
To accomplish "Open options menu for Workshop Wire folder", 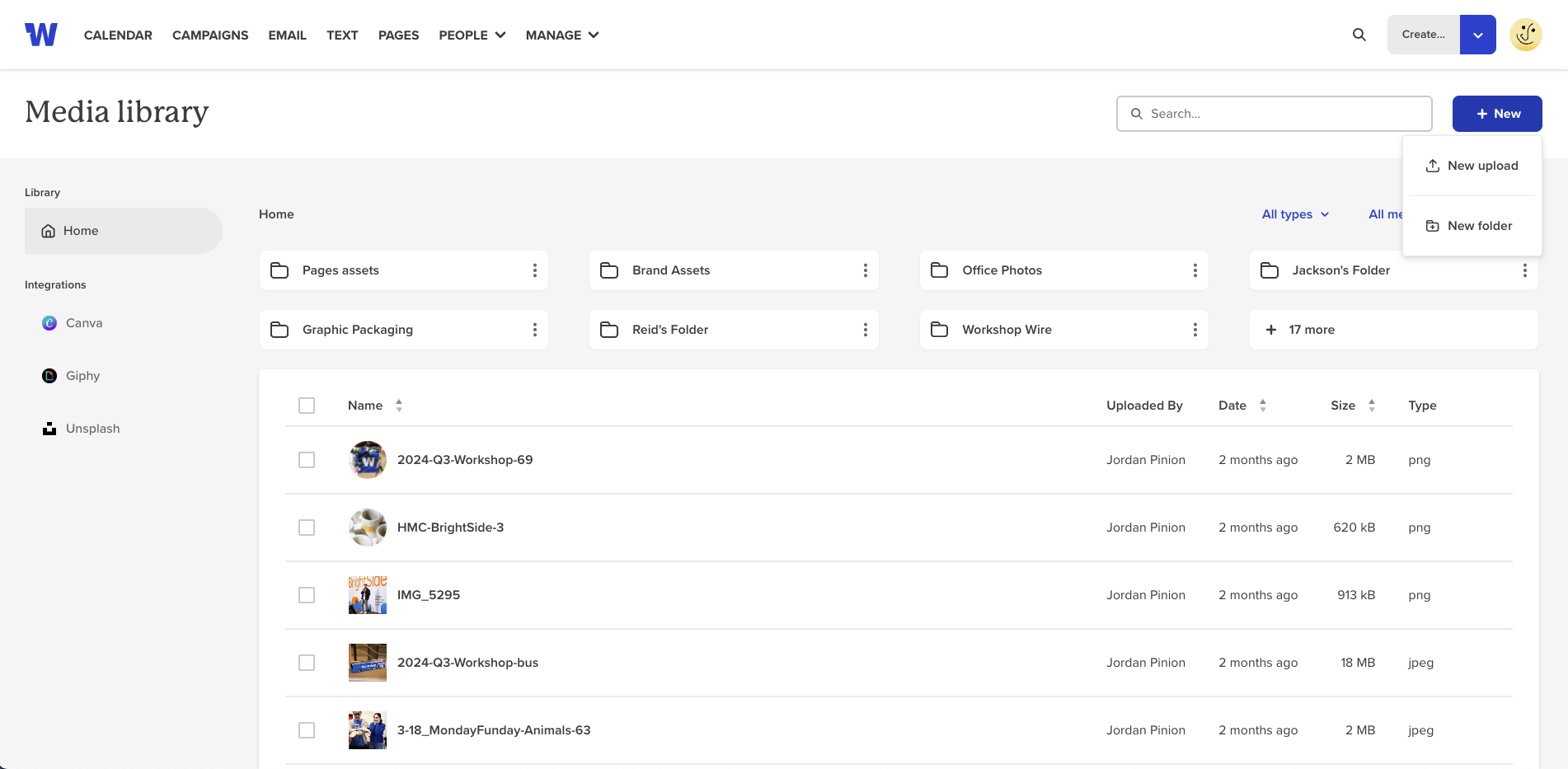I will coord(1195,330).
